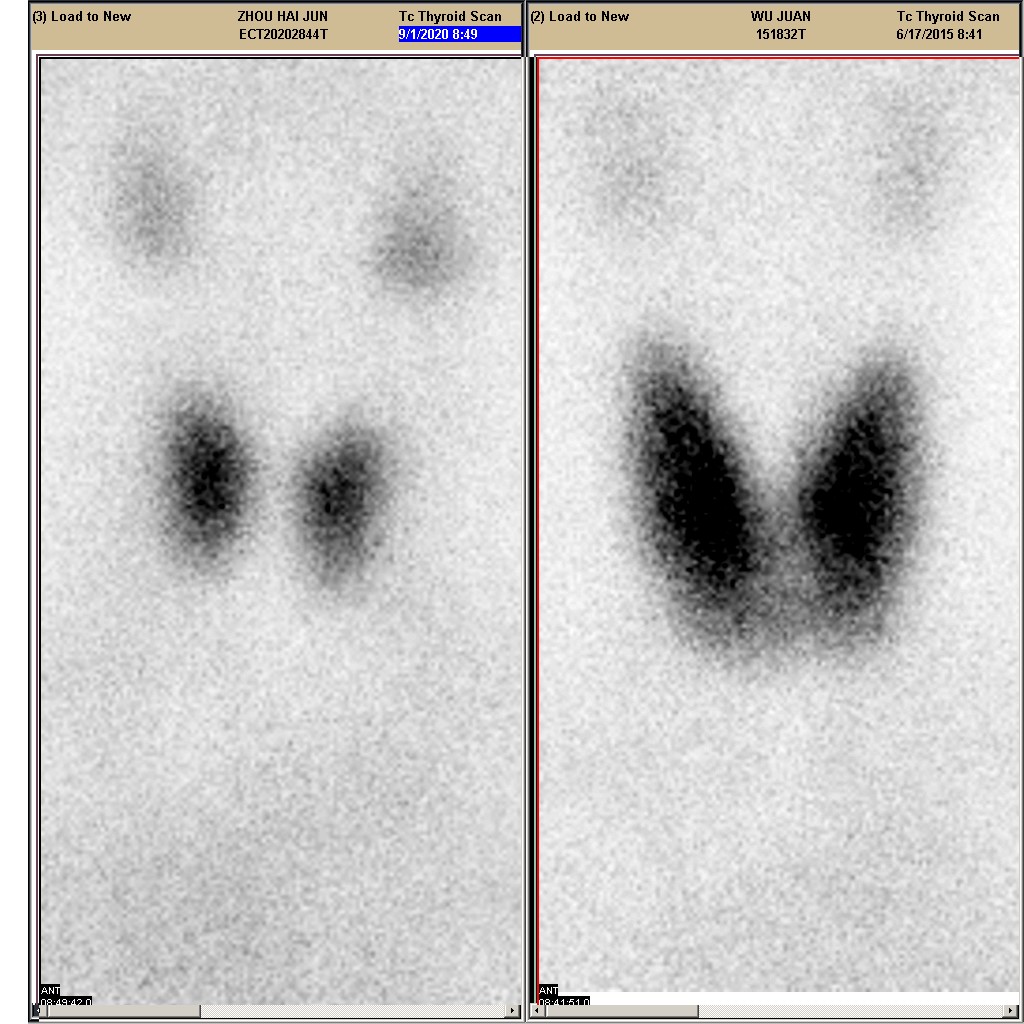This screenshot has height=1024, width=1024.
Task: Click right scroll arrow of left panel scrollbar
Action: [514, 1011]
